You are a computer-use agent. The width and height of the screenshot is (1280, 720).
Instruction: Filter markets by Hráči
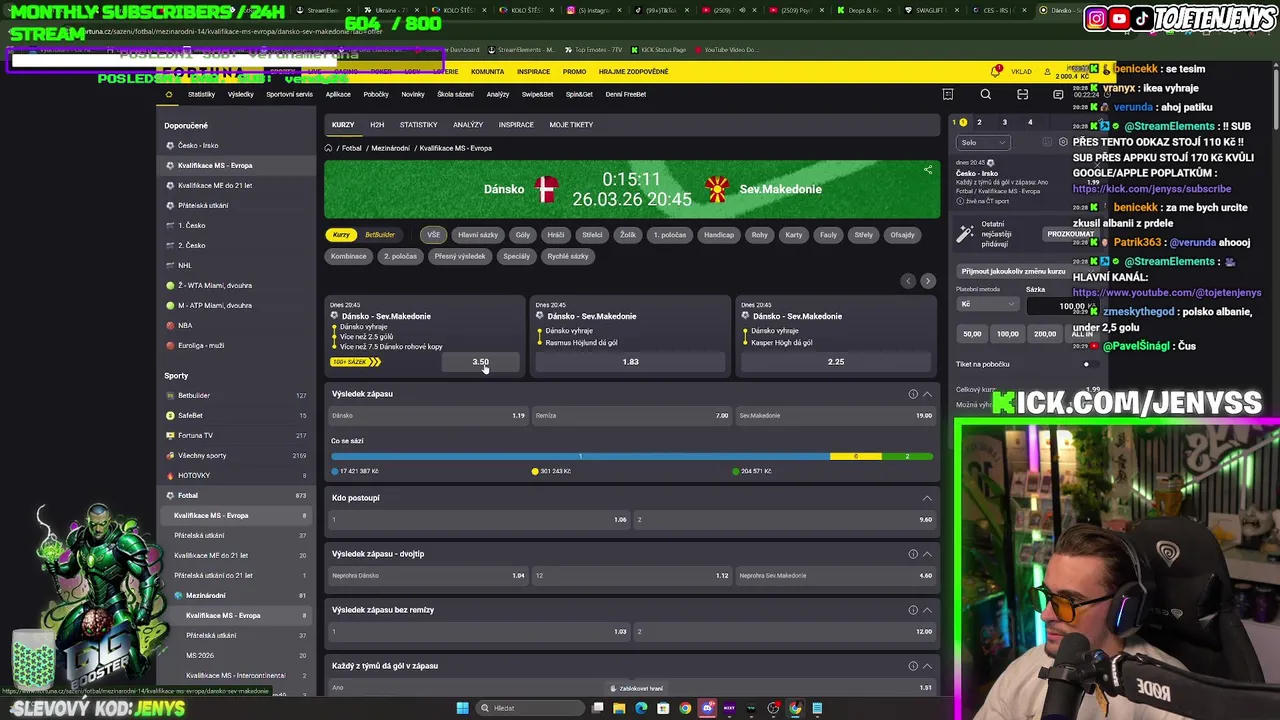click(556, 235)
